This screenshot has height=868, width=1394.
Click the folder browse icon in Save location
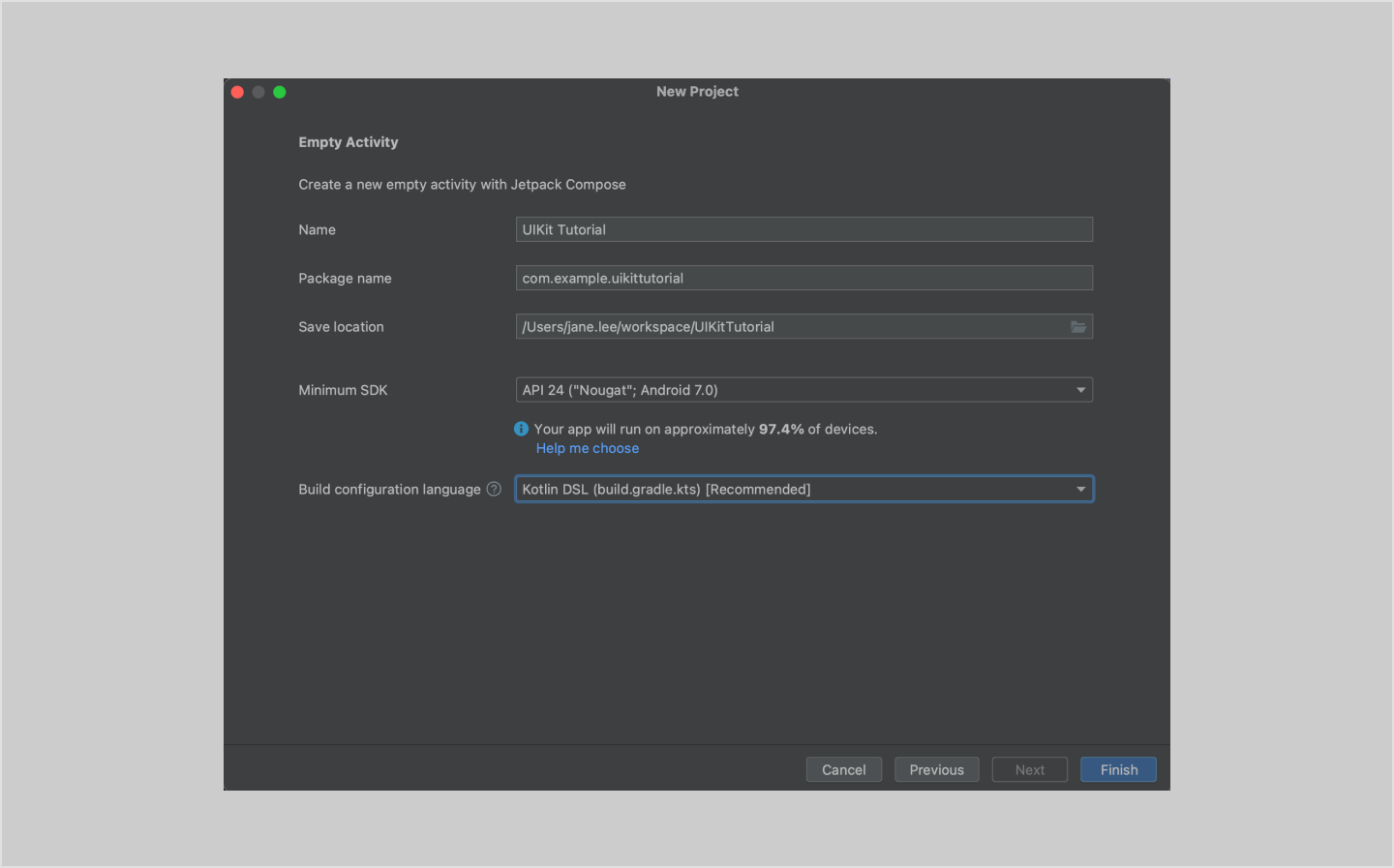pyautogui.click(x=1077, y=327)
